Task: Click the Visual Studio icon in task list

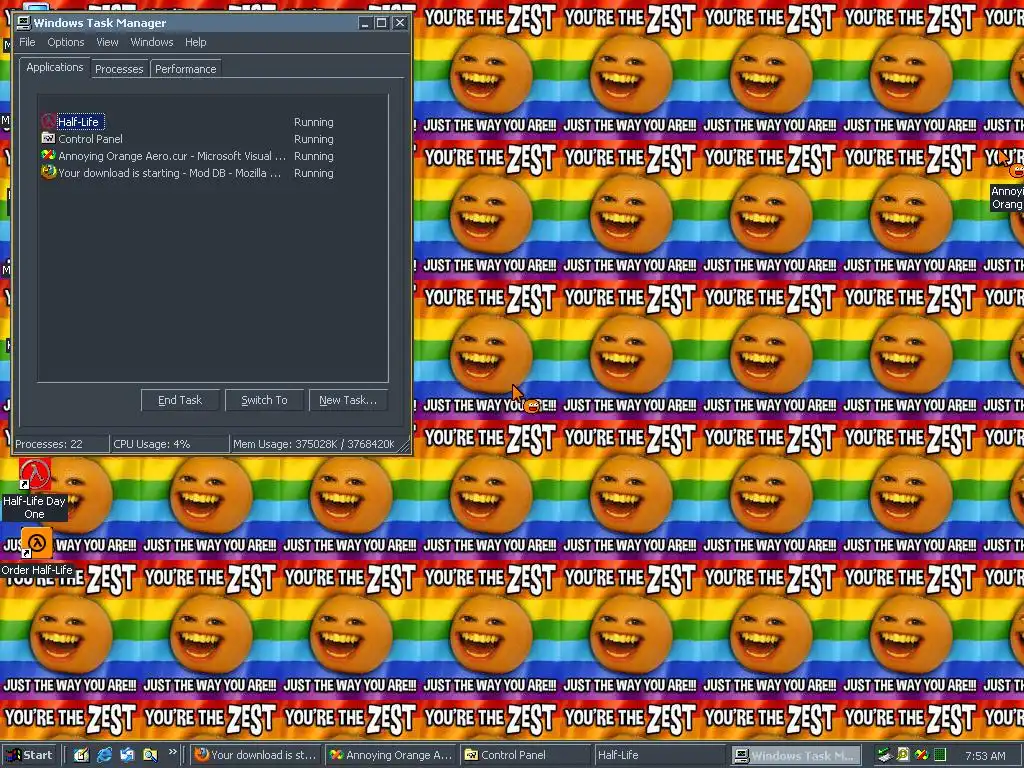Action: tap(48, 155)
